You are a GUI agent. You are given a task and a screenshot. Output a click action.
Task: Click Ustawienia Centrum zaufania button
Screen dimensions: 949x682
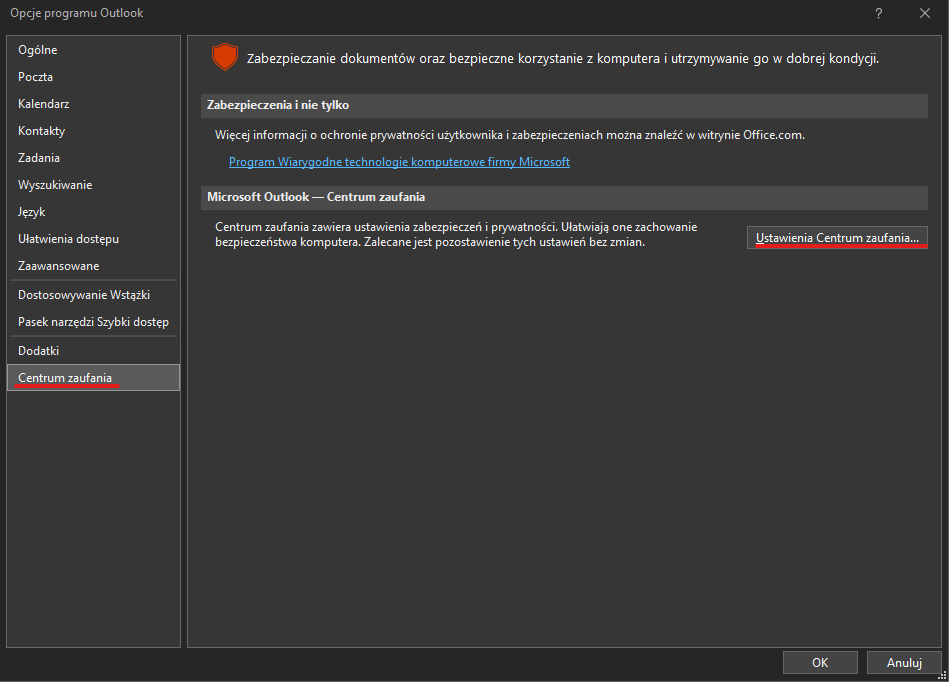837,238
